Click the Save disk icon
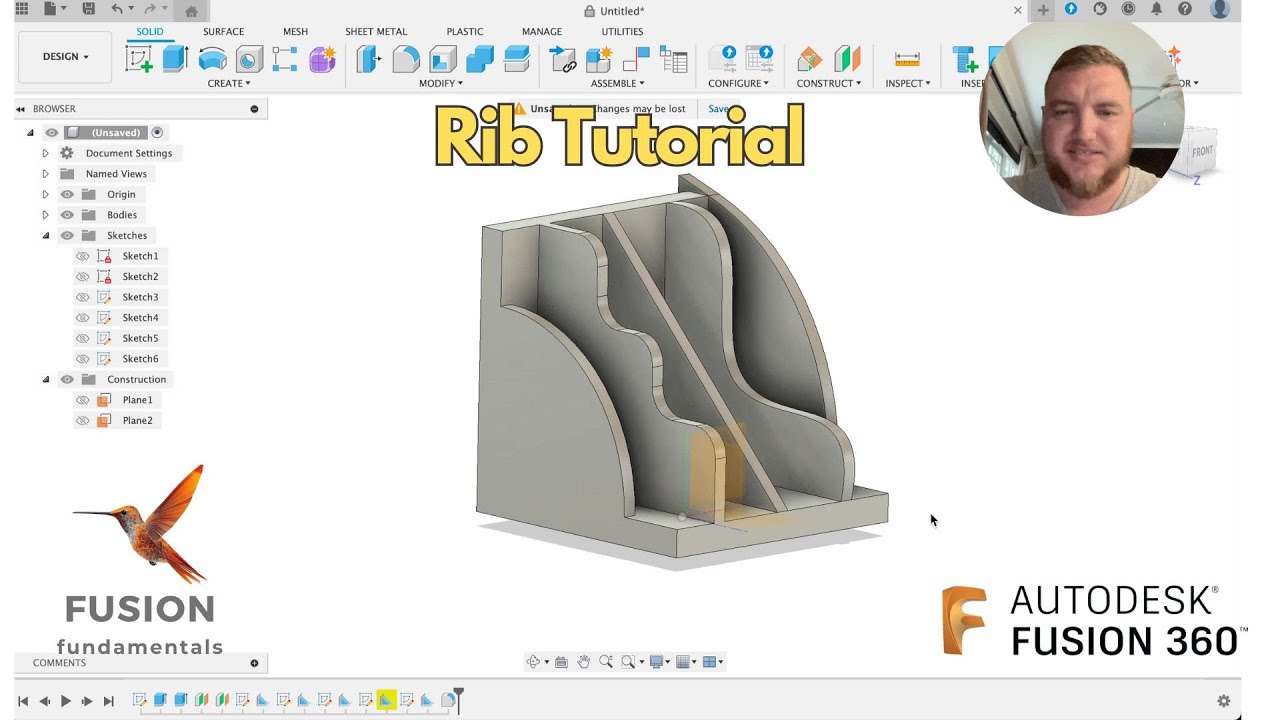 click(x=88, y=10)
